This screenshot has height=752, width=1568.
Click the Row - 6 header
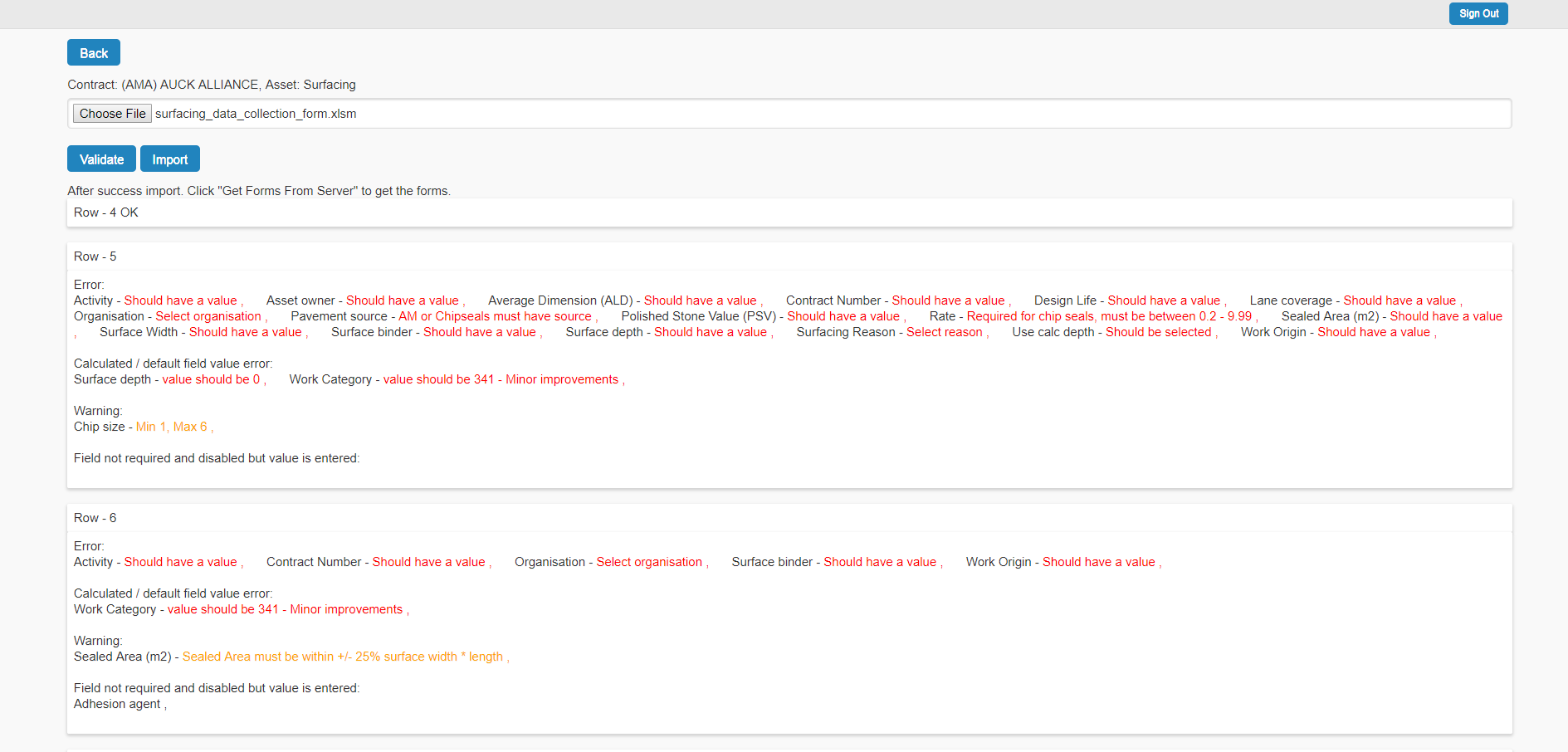click(95, 518)
